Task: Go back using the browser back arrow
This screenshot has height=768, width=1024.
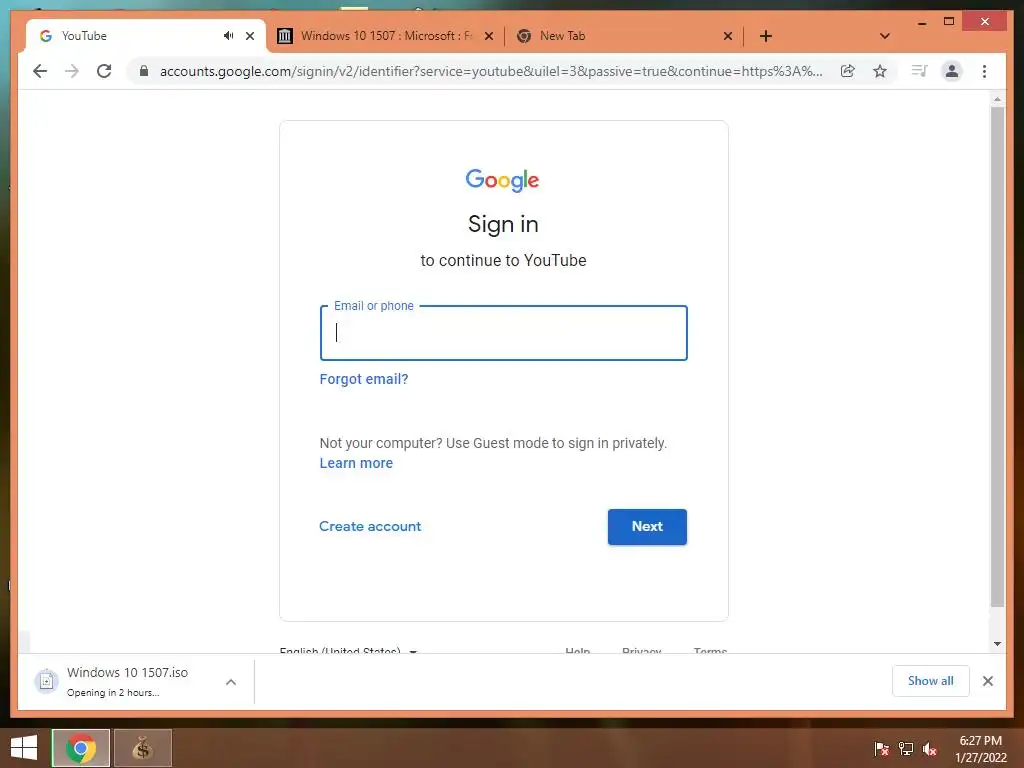Action: [x=40, y=71]
